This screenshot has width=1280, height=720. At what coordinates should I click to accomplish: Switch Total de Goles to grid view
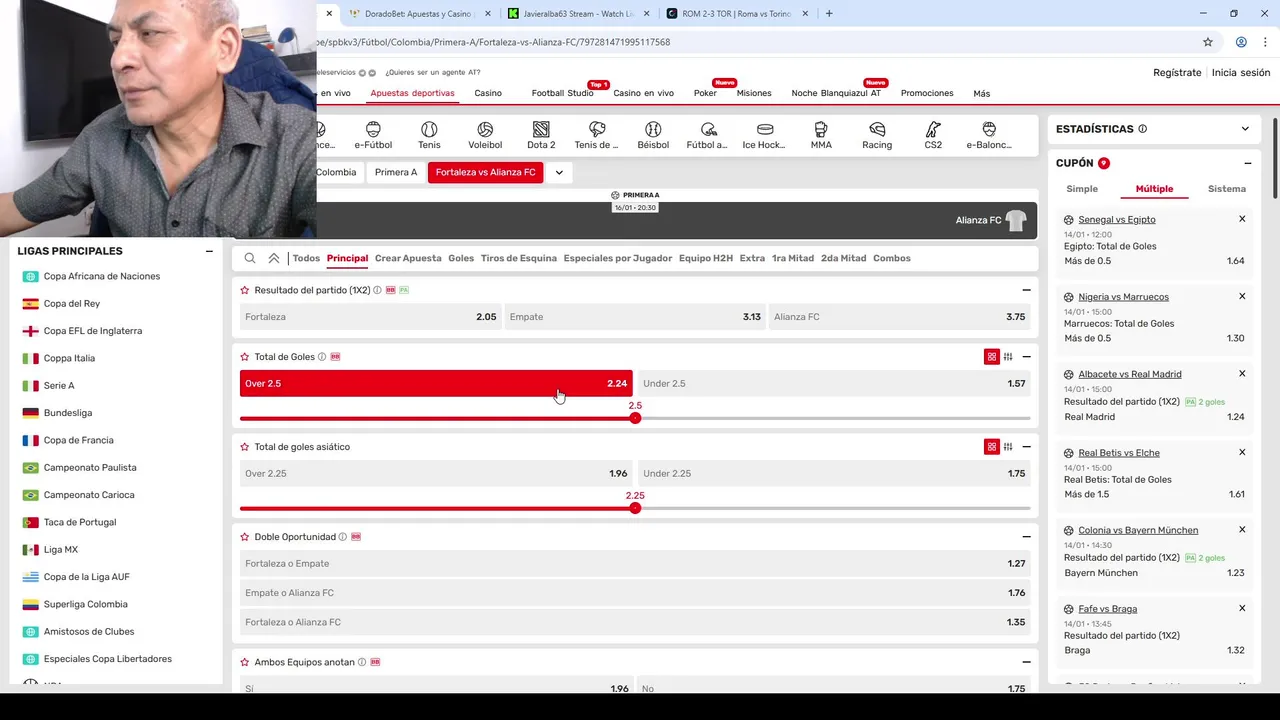coord(992,357)
